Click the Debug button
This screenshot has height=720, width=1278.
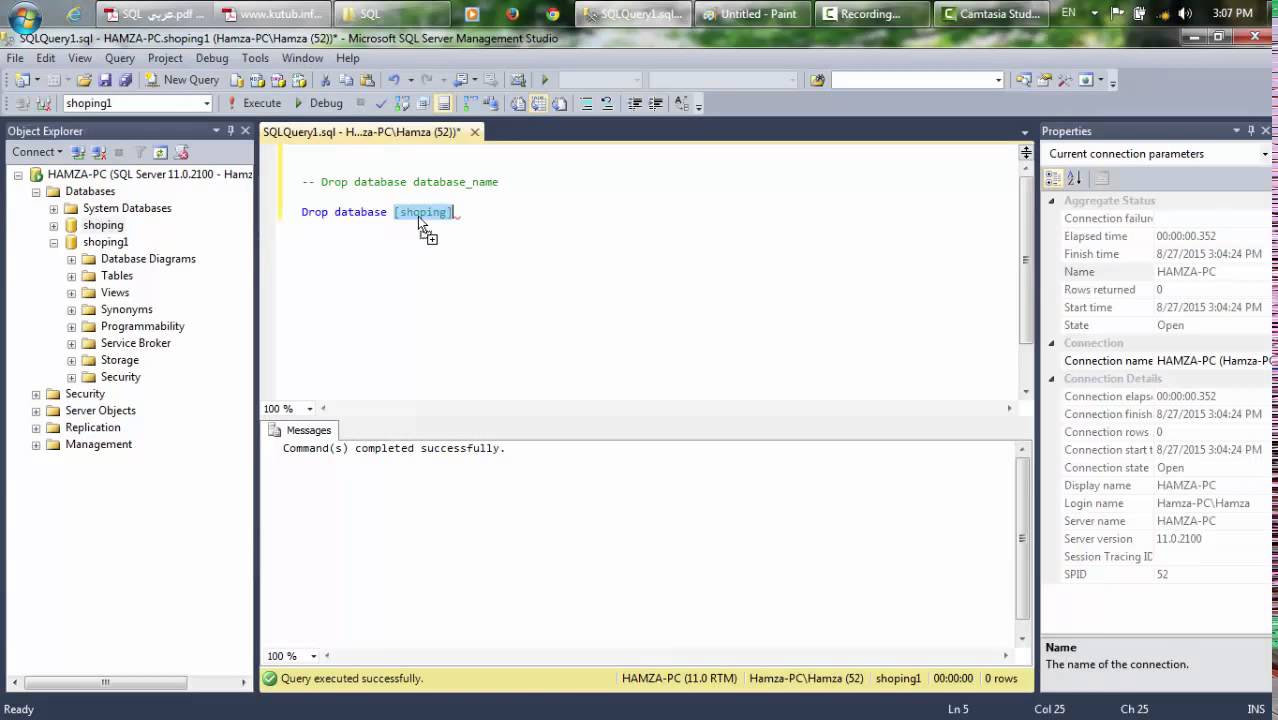pyautogui.click(x=318, y=103)
